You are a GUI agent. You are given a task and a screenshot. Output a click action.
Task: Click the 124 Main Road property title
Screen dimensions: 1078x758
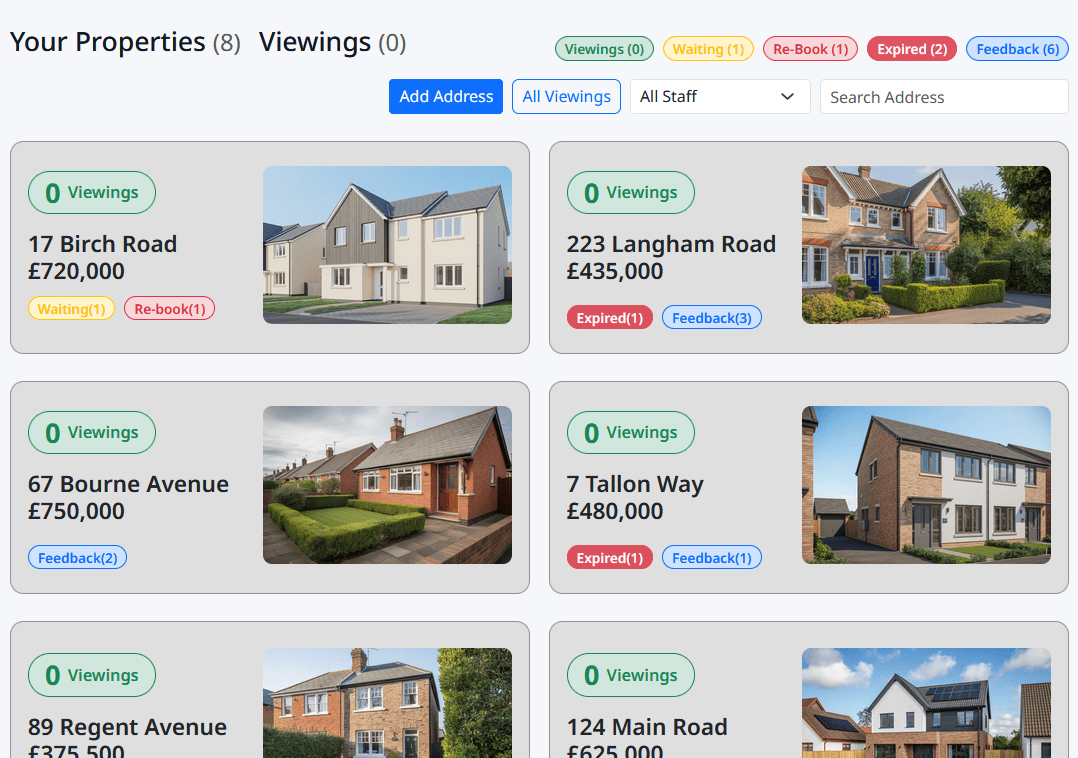pyautogui.click(x=647, y=727)
